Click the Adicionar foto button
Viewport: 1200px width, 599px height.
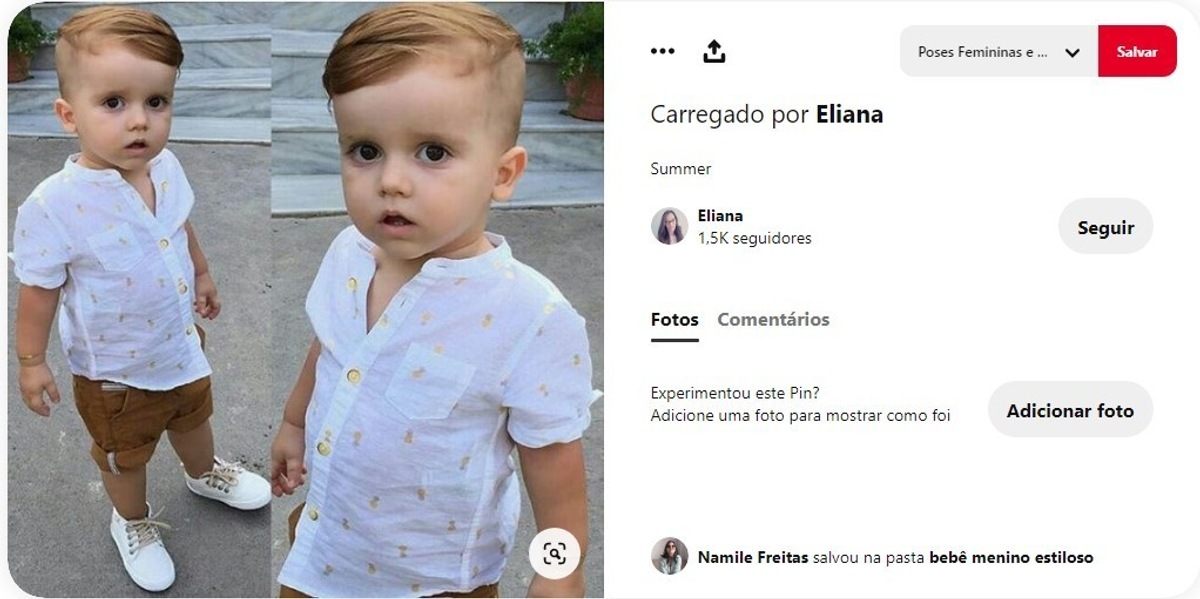(1070, 409)
